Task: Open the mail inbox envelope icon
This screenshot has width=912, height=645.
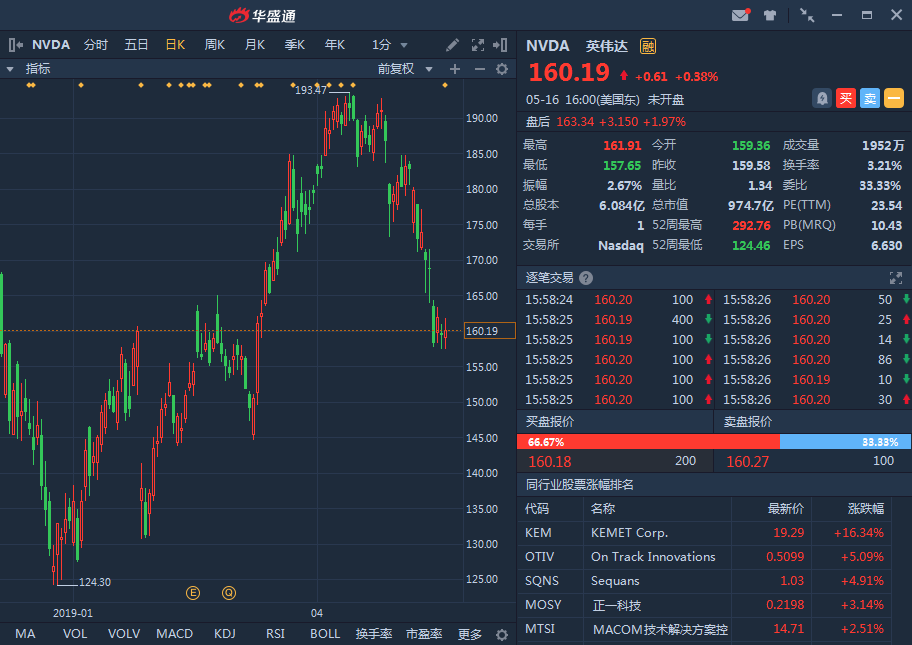Action: [740, 15]
